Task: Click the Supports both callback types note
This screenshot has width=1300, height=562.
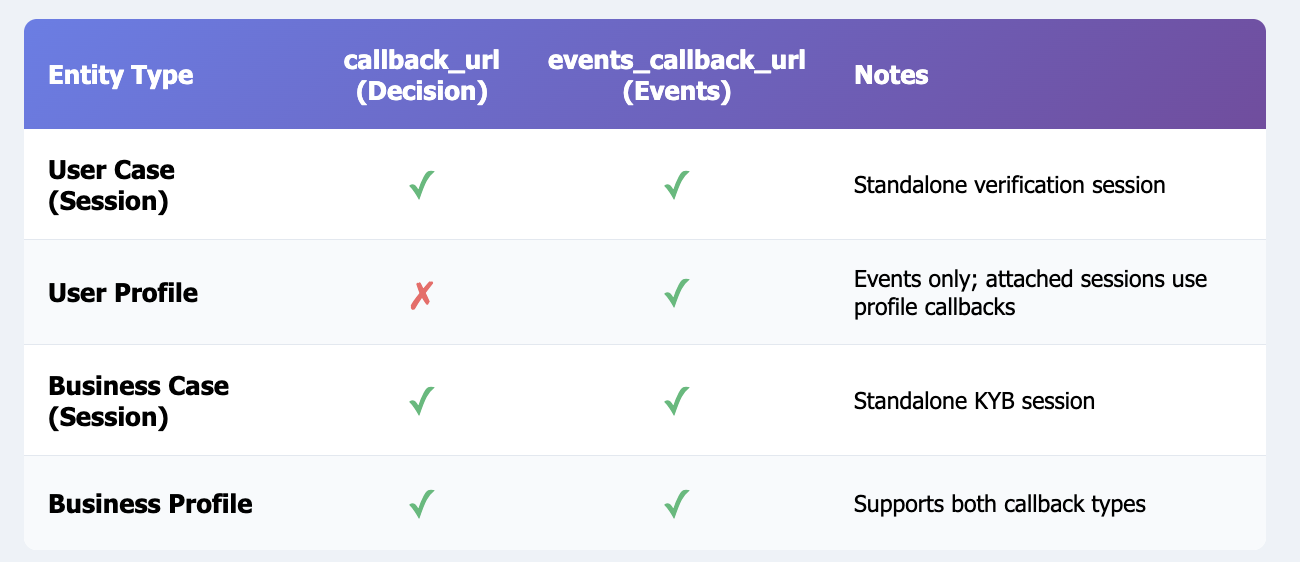Action: click(x=999, y=504)
